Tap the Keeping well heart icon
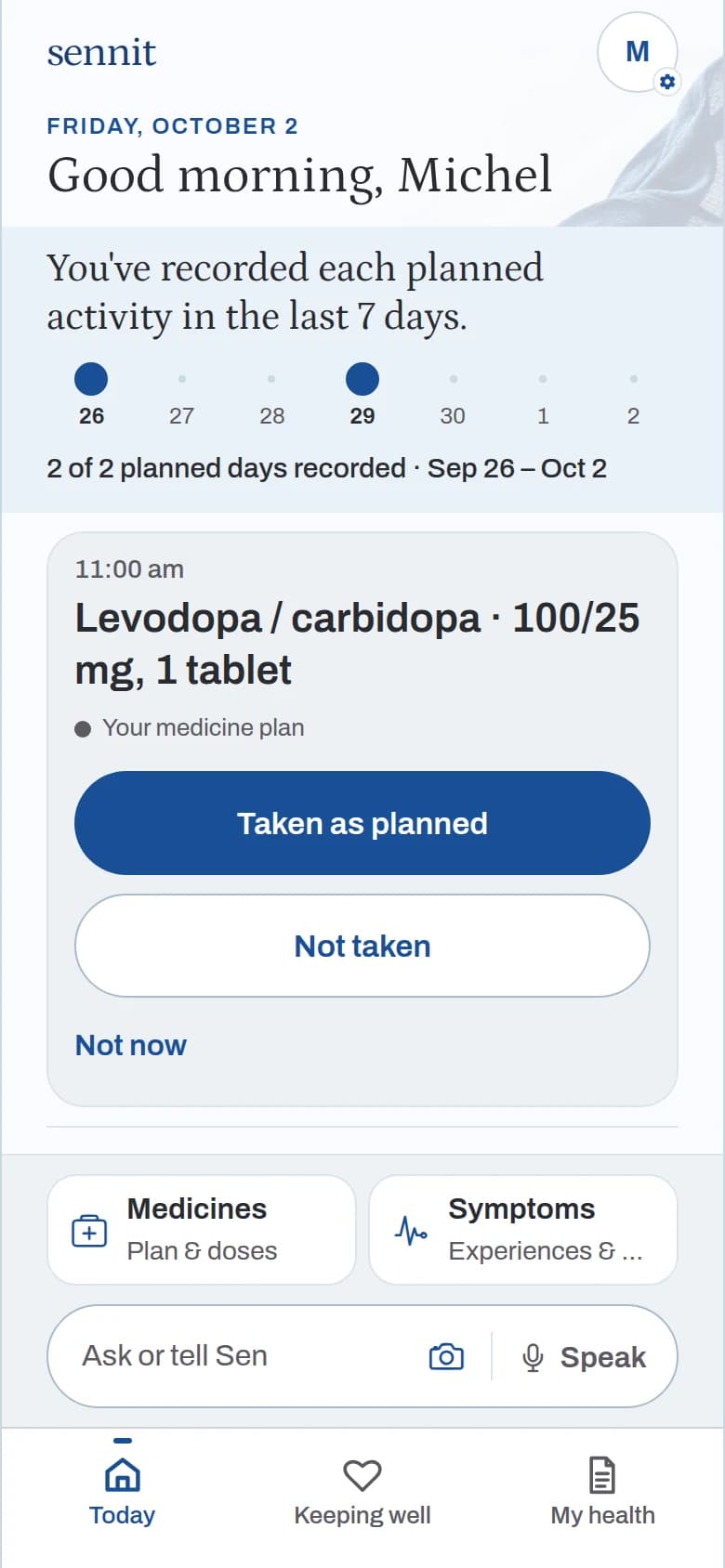Screen dimensions: 725x1568 [x=362, y=1475]
